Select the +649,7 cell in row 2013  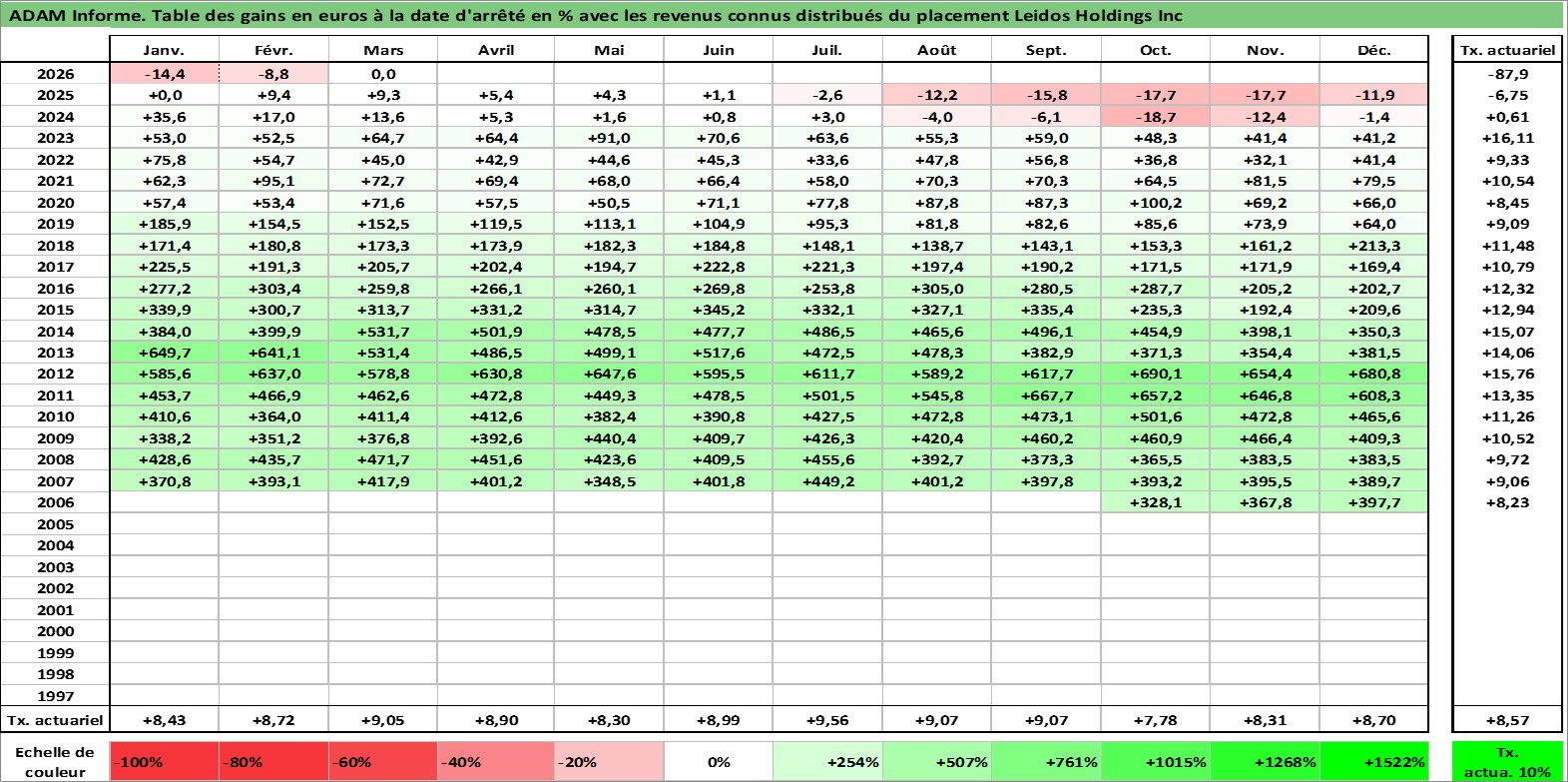(x=164, y=353)
